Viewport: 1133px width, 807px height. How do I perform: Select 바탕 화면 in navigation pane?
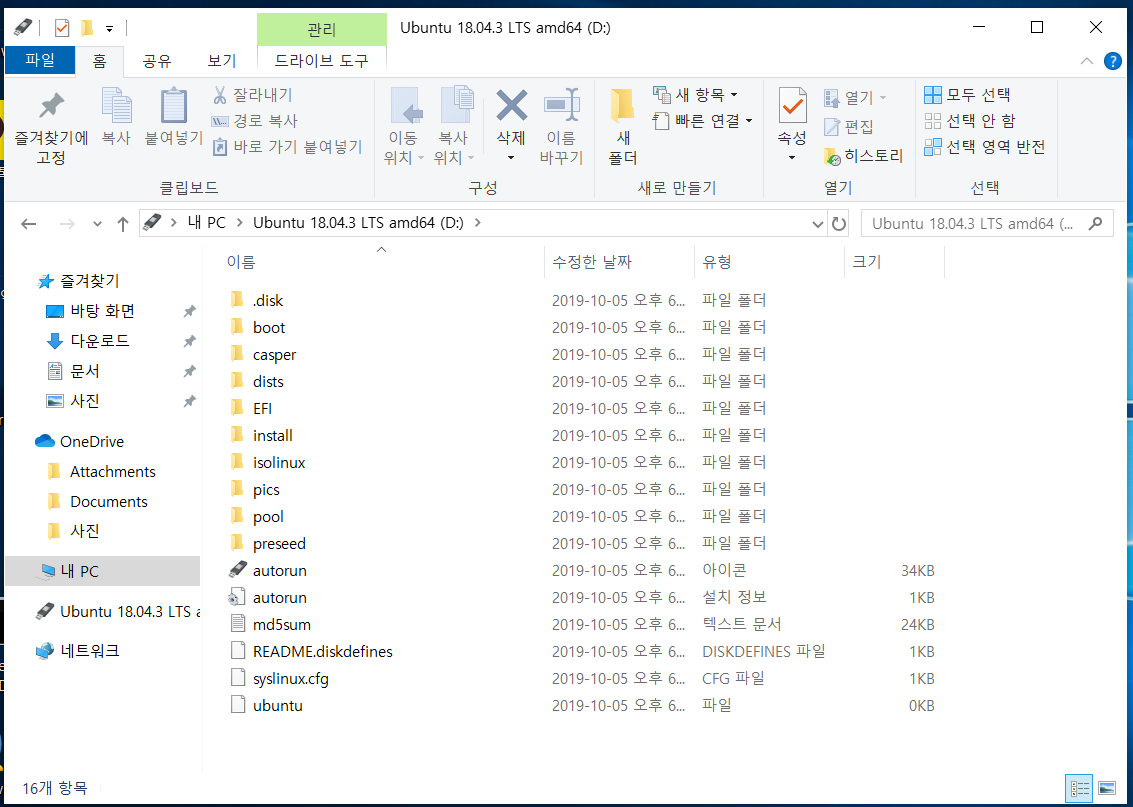tap(103, 311)
